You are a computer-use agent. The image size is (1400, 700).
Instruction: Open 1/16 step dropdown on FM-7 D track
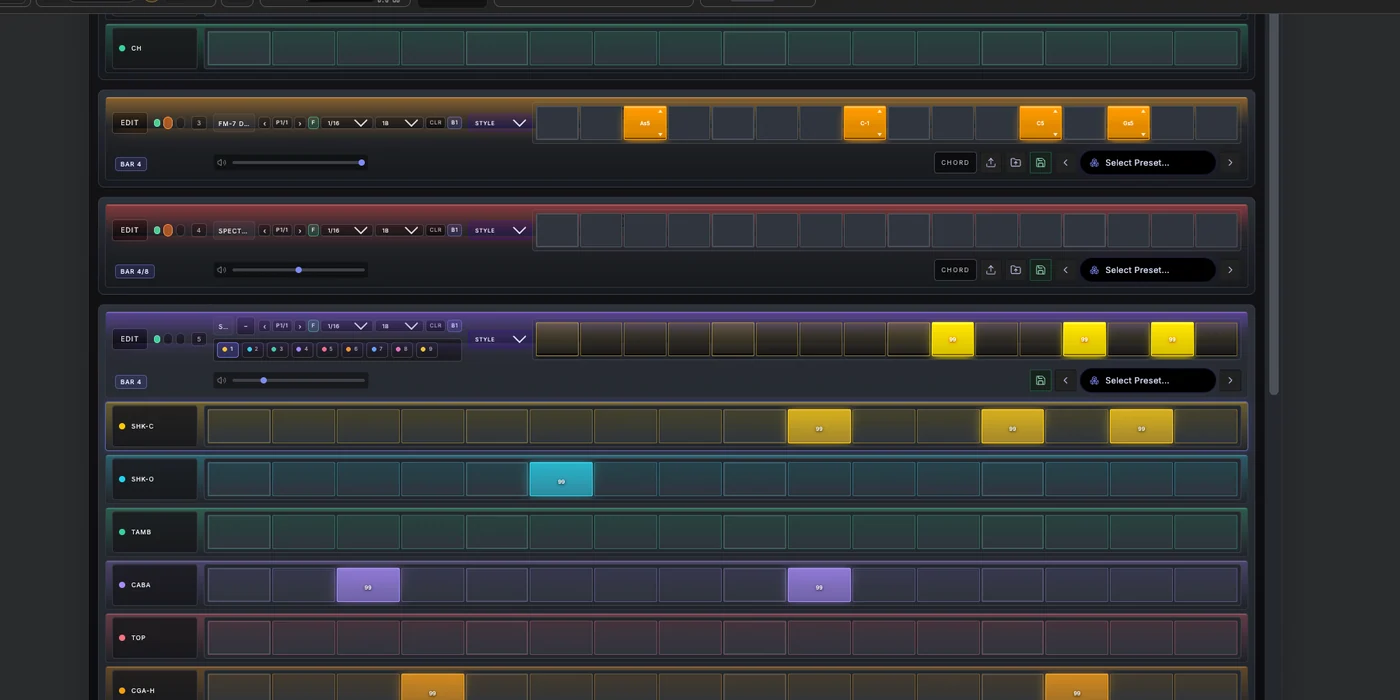pos(346,123)
